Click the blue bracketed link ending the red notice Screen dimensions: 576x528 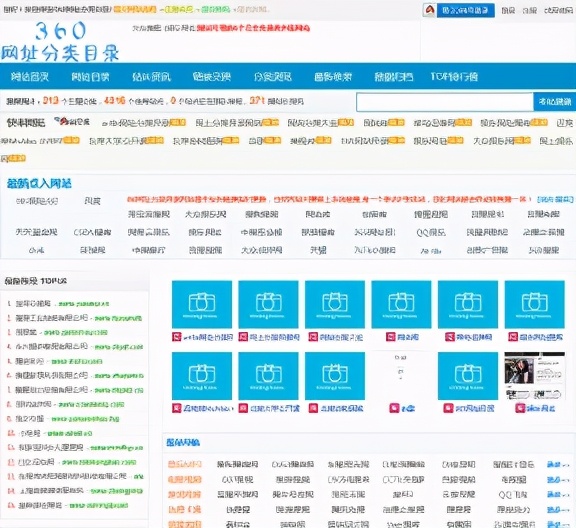[x=555, y=199]
